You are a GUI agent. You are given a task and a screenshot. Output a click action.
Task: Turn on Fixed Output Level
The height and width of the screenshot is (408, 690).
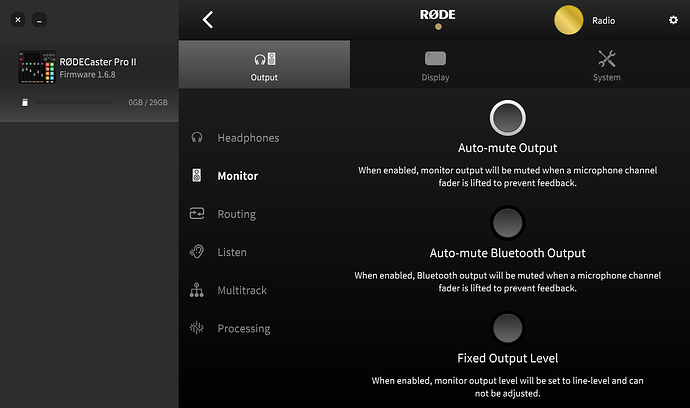point(508,327)
